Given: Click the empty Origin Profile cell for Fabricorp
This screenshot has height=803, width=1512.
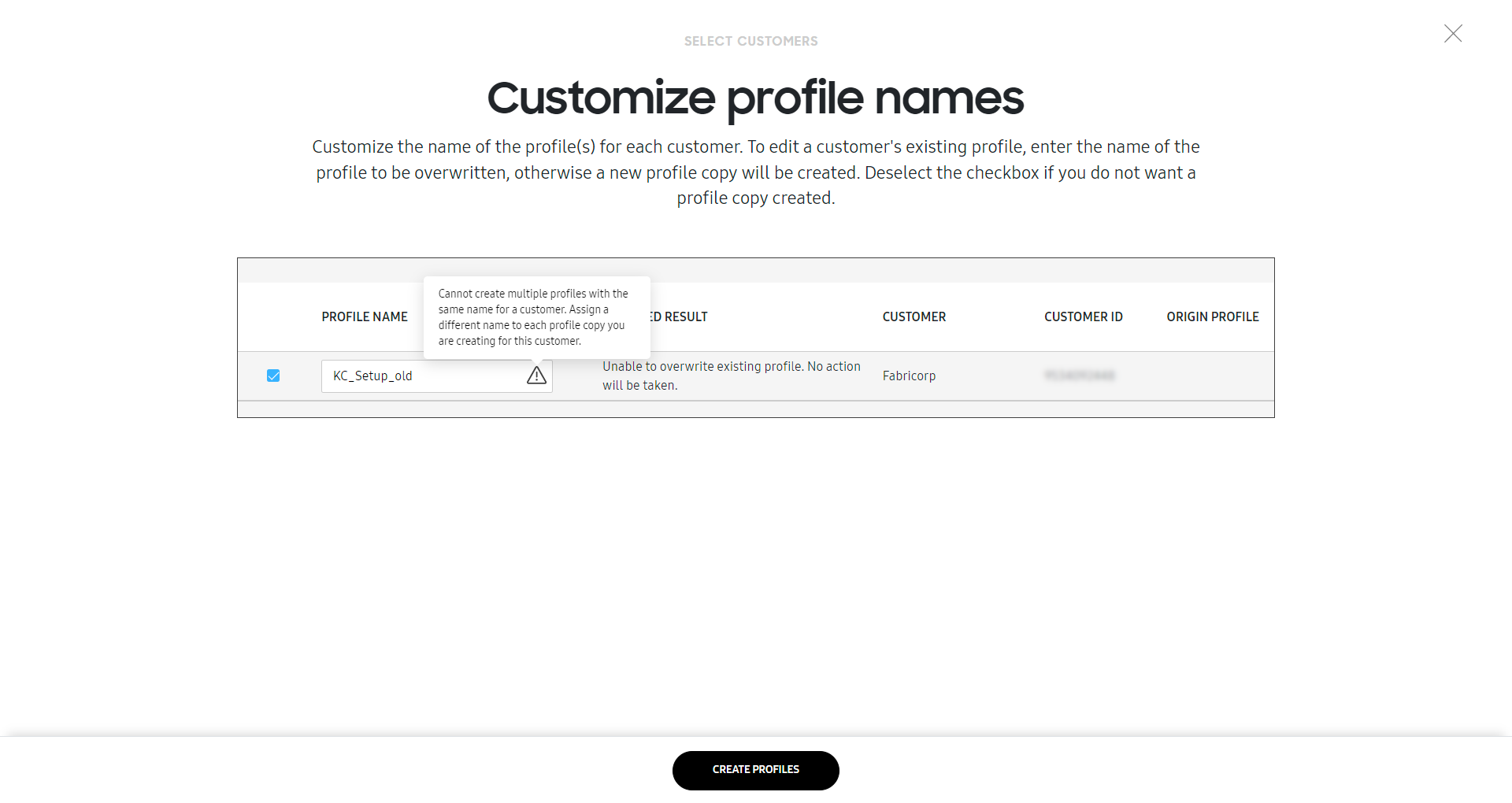Looking at the screenshot, I should pos(1213,376).
